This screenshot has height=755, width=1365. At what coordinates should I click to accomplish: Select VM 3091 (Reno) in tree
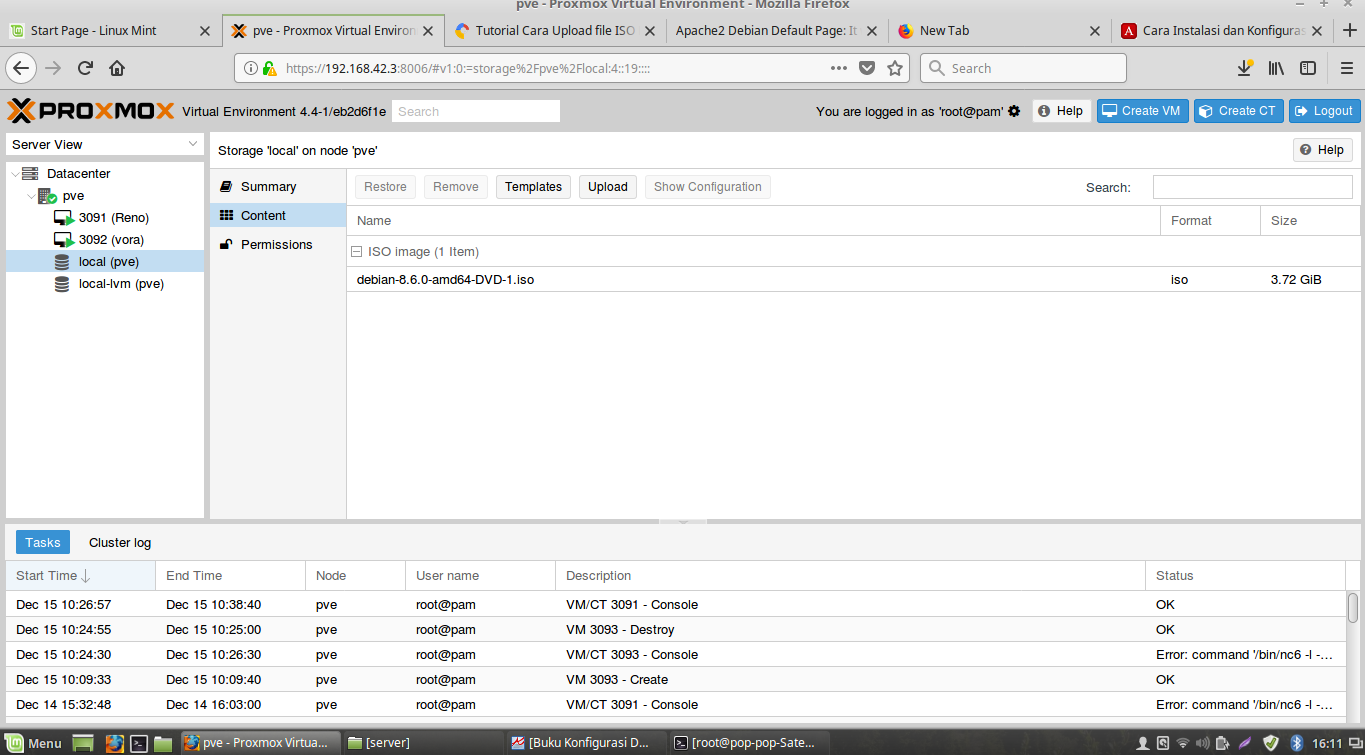tap(105, 218)
